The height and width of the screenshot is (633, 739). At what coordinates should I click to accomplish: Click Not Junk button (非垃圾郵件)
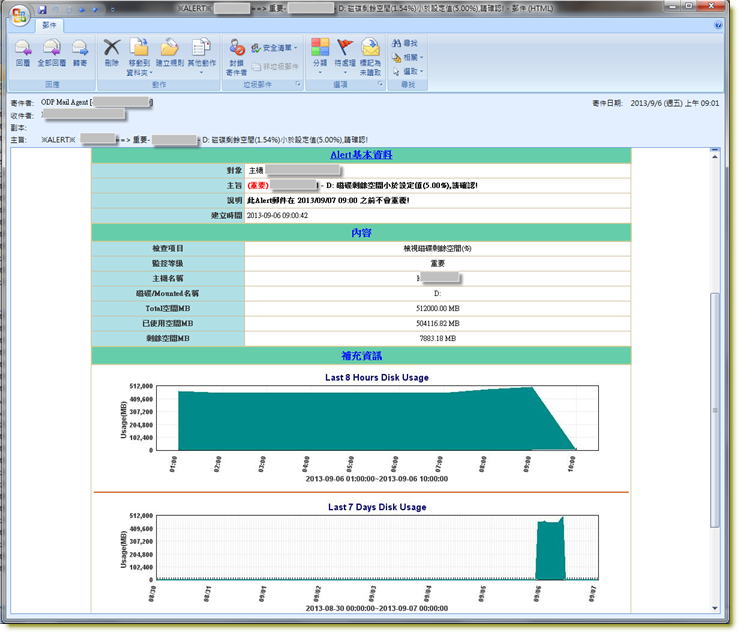point(275,67)
